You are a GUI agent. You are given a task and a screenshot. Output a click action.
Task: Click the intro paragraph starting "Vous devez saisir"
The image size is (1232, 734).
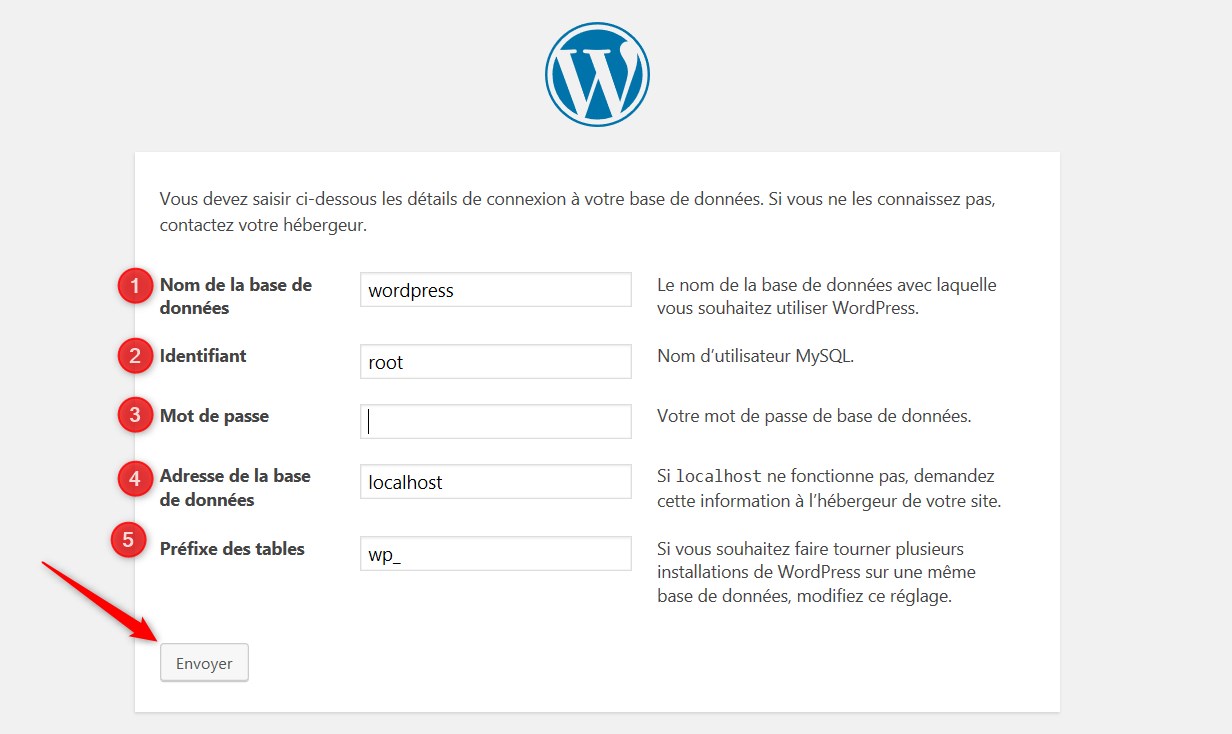pyautogui.click(x=578, y=211)
